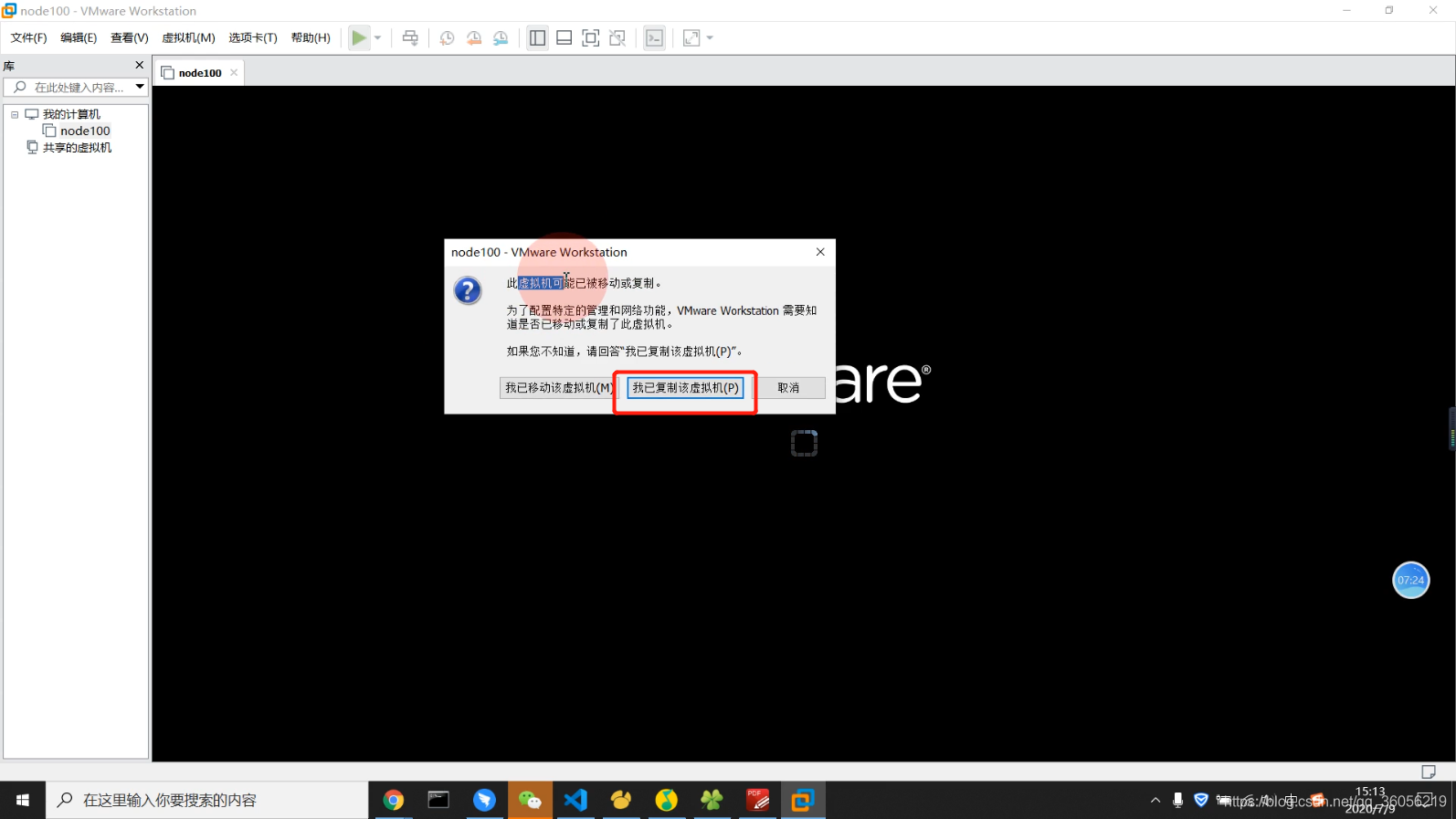This screenshot has width=1456, height=819.
Task: Open the yellow bear-head app on the taskbar
Action: (621, 800)
